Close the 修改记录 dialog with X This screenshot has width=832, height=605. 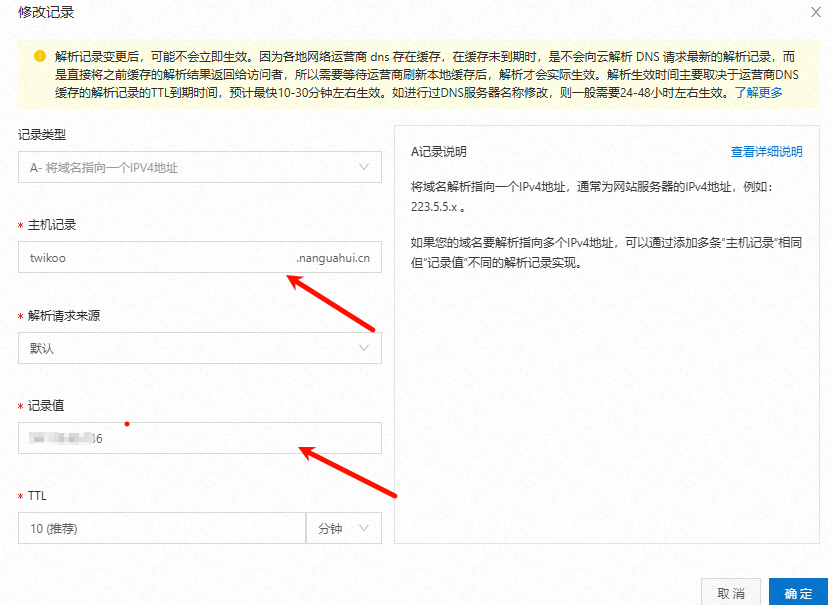coord(815,13)
